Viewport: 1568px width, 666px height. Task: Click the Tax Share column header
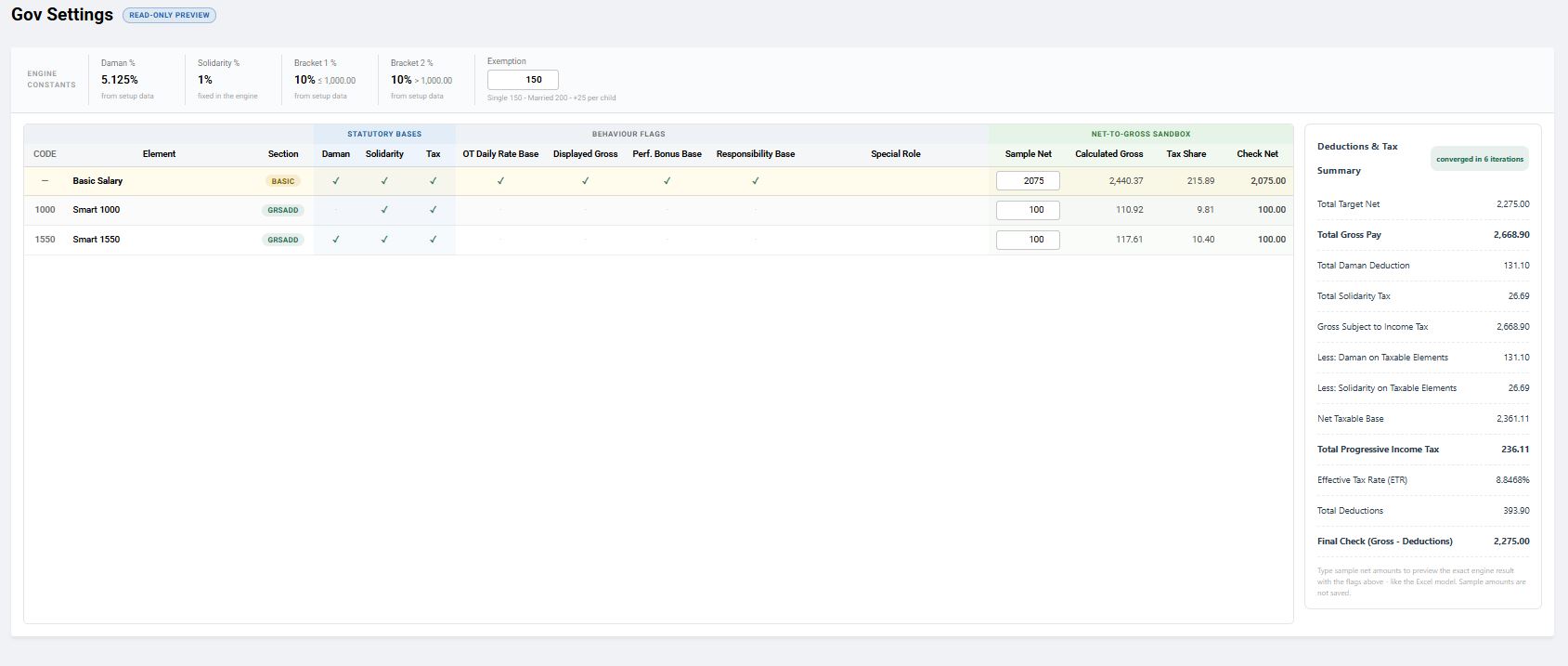point(1186,154)
